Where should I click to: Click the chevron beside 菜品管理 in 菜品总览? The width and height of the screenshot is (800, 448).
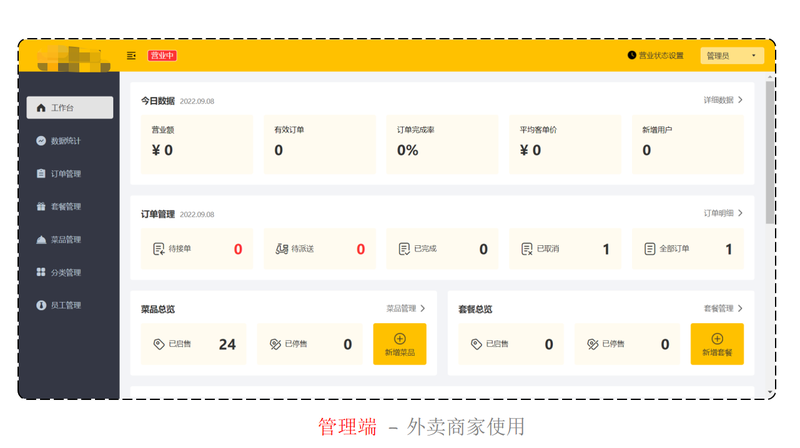pyautogui.click(x=423, y=308)
